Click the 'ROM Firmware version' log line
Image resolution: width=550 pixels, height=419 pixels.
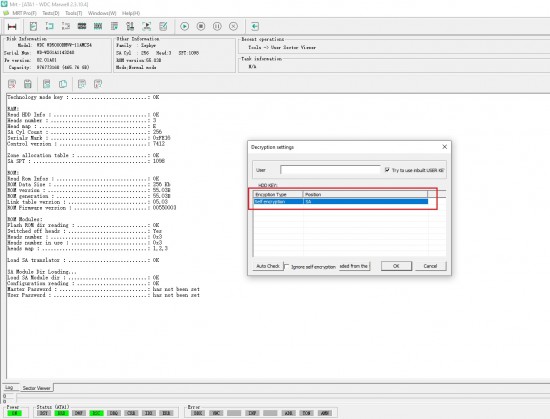pyautogui.click(x=92, y=208)
